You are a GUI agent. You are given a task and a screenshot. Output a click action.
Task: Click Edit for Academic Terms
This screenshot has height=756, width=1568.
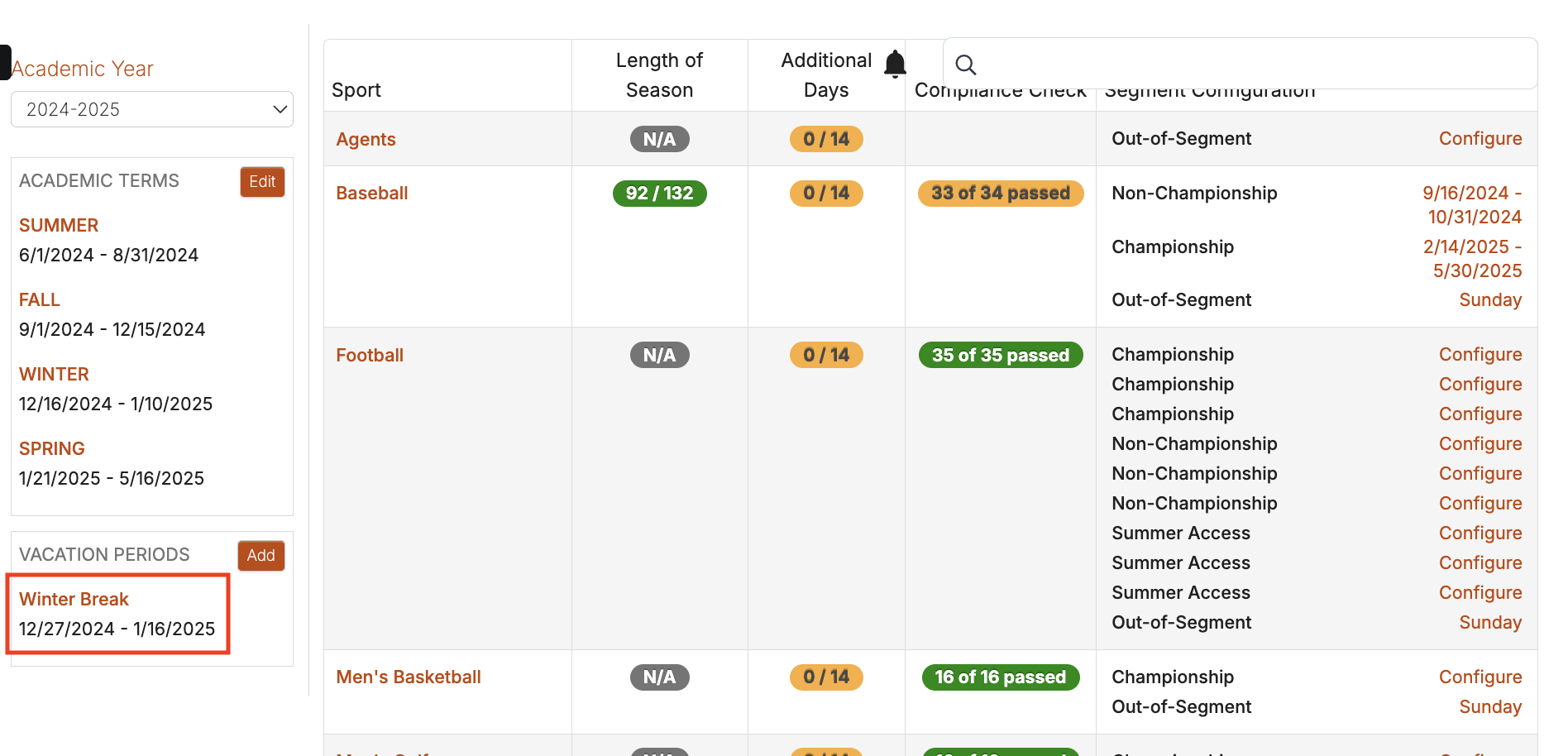coord(262,182)
